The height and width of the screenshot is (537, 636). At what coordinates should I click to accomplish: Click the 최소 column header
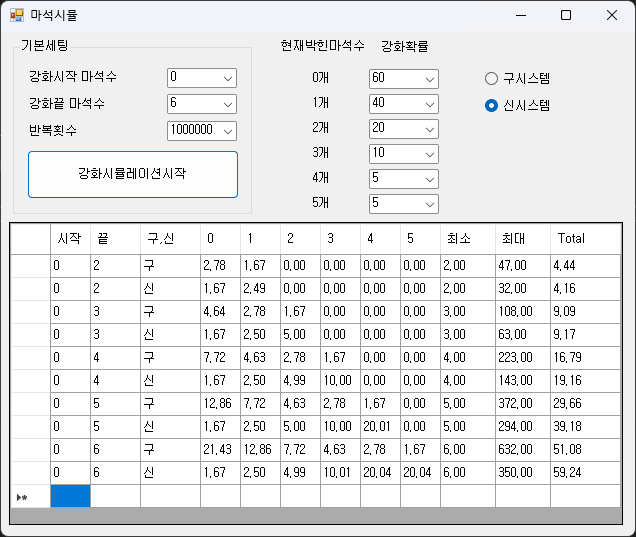pos(468,238)
